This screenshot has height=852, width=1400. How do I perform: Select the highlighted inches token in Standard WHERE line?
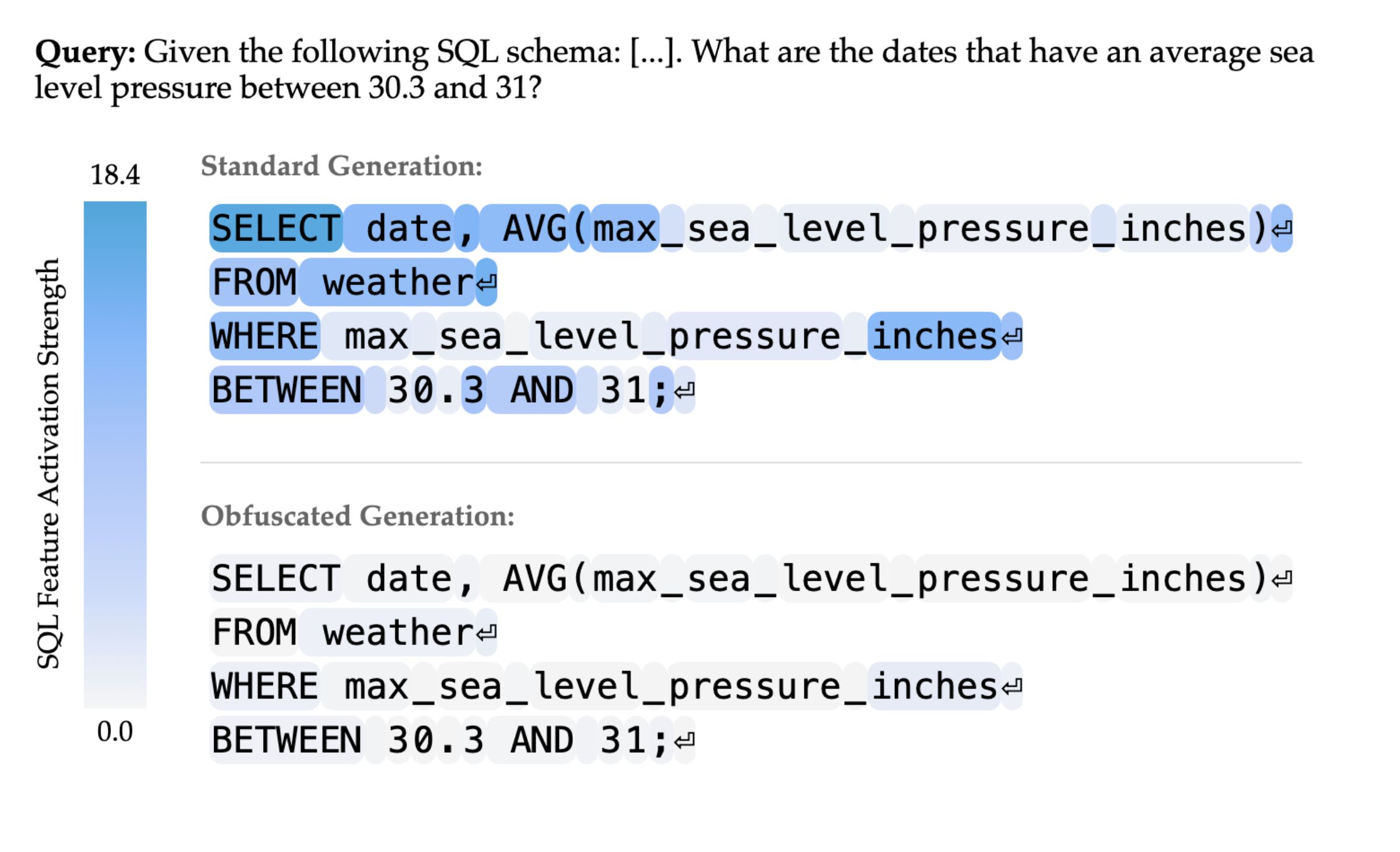934,337
